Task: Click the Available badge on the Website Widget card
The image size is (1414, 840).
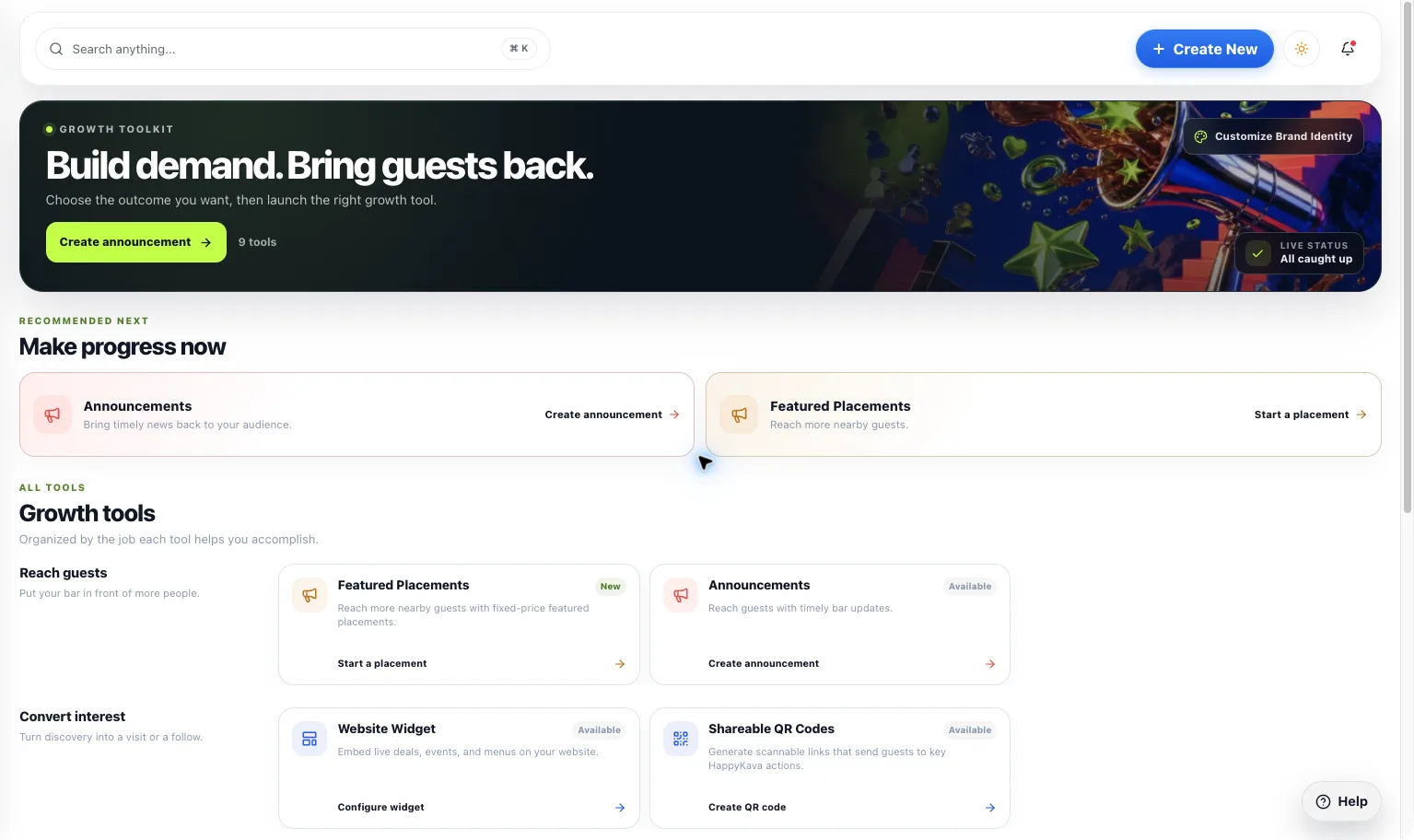Action: click(600, 730)
